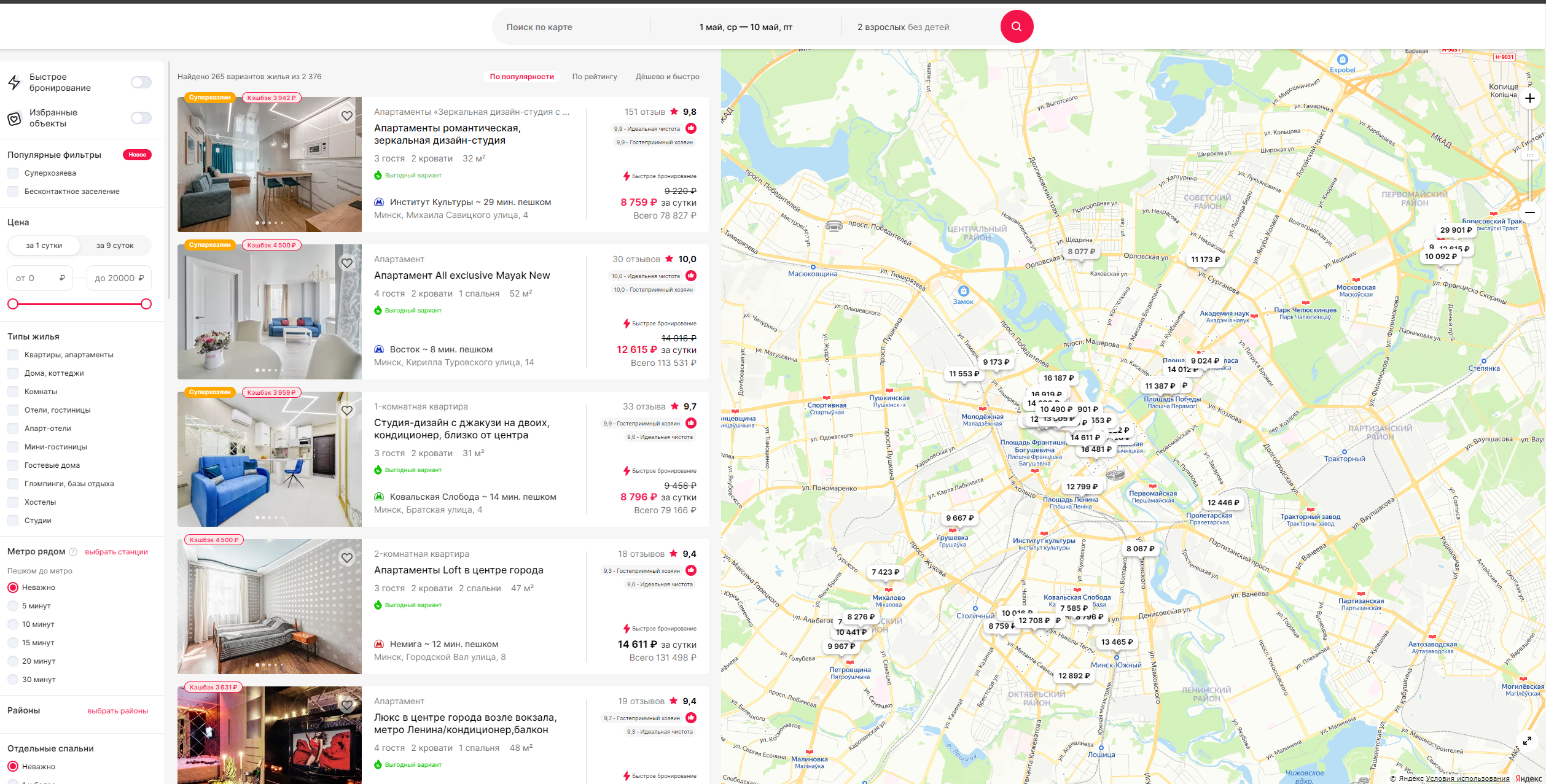
Task: Zoom in on the map with plus button
Action: coord(1529,98)
